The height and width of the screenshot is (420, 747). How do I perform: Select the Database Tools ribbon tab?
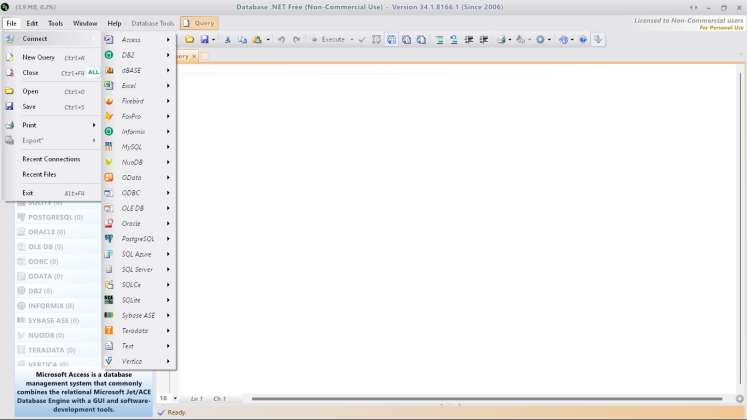tap(153, 23)
